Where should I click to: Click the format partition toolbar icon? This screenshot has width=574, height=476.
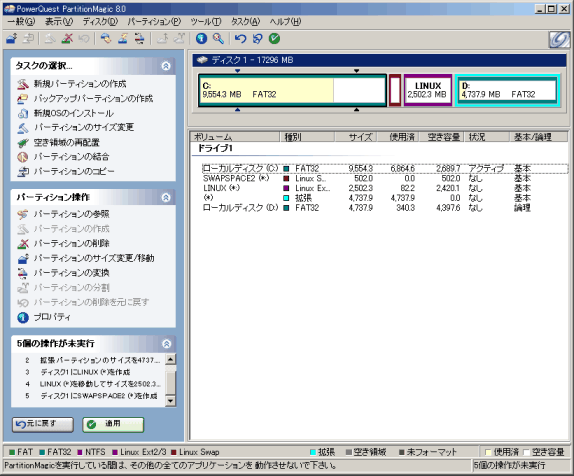pyautogui.click(x=123, y=38)
